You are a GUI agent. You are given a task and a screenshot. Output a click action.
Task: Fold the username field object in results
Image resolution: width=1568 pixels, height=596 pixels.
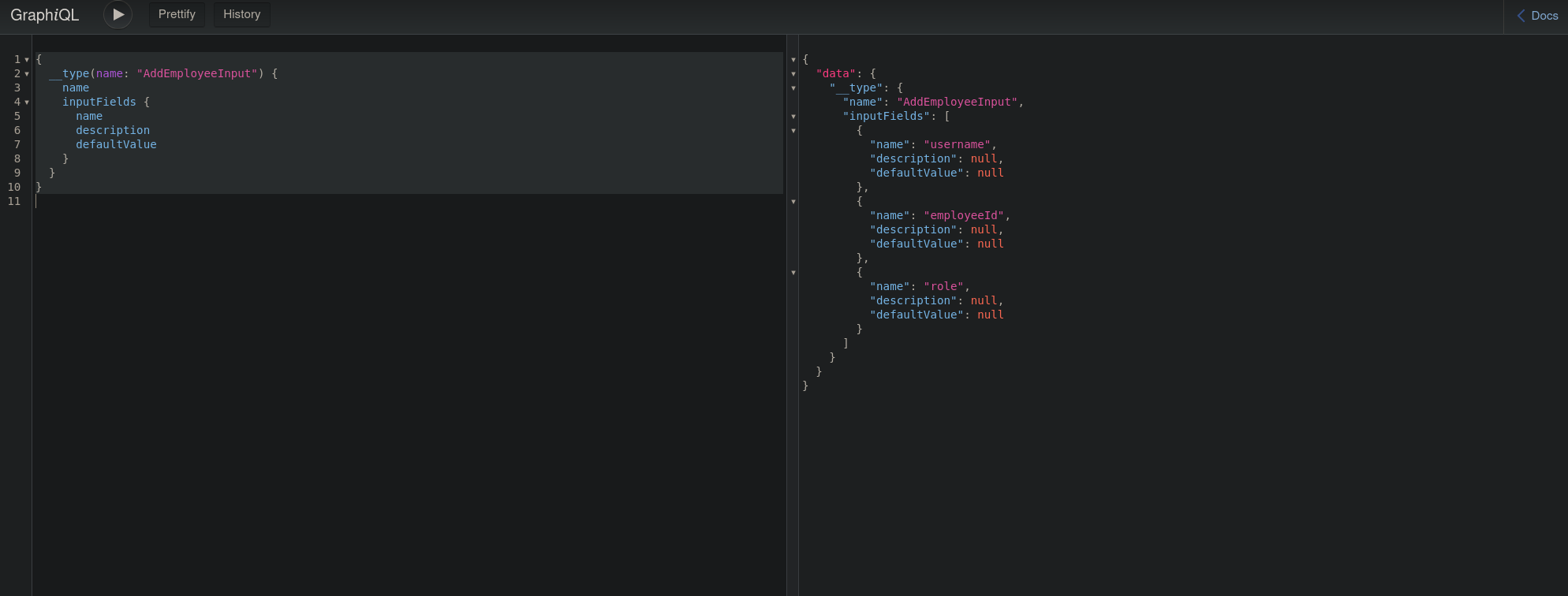[x=793, y=131]
